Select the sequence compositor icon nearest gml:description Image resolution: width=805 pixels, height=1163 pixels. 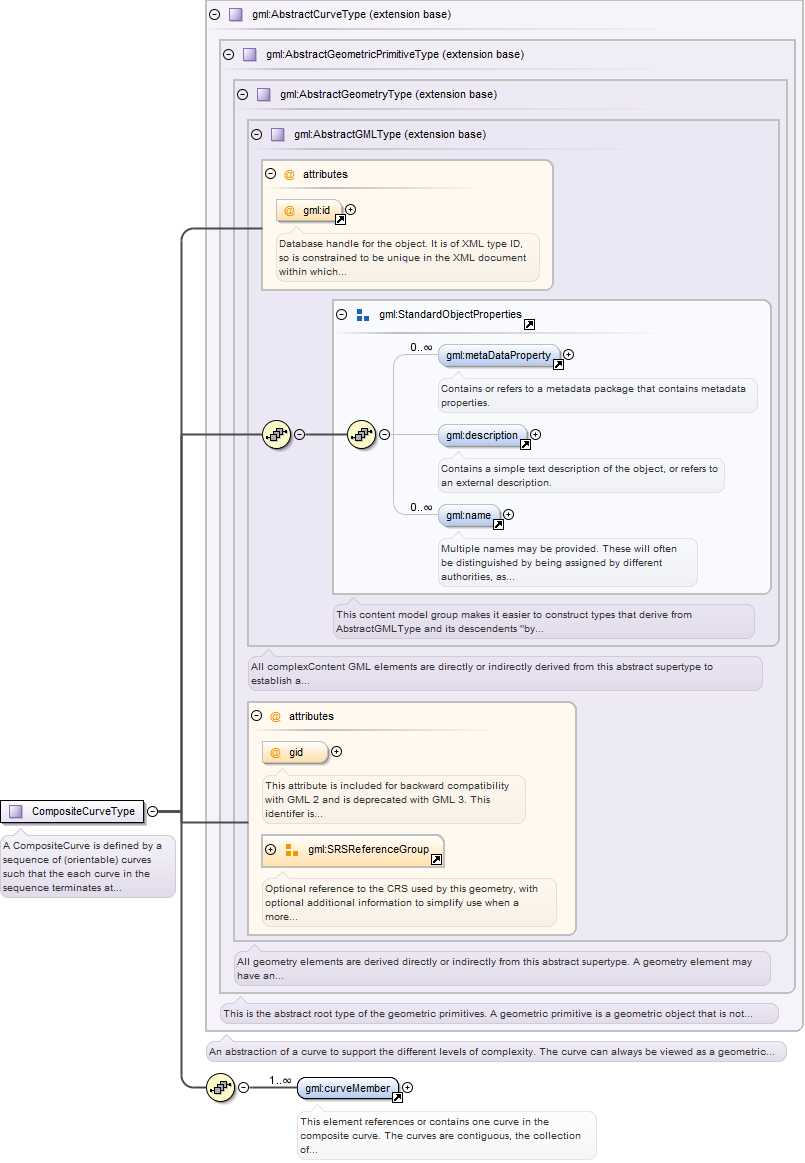[x=361, y=435]
